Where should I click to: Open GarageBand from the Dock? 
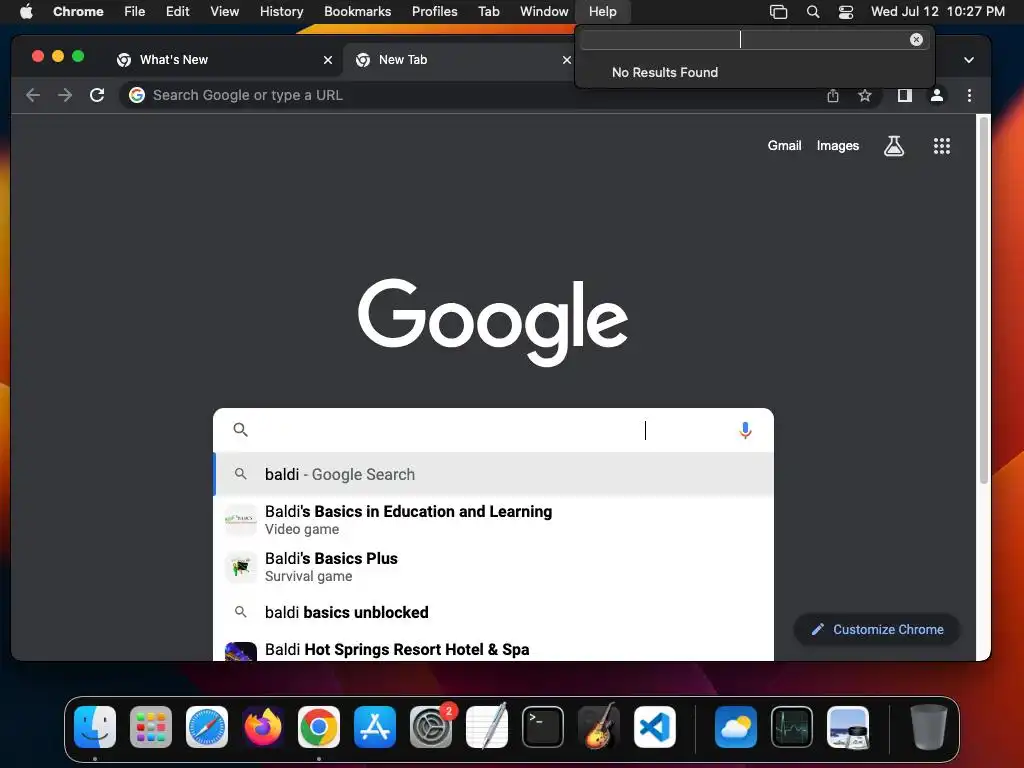pos(599,726)
